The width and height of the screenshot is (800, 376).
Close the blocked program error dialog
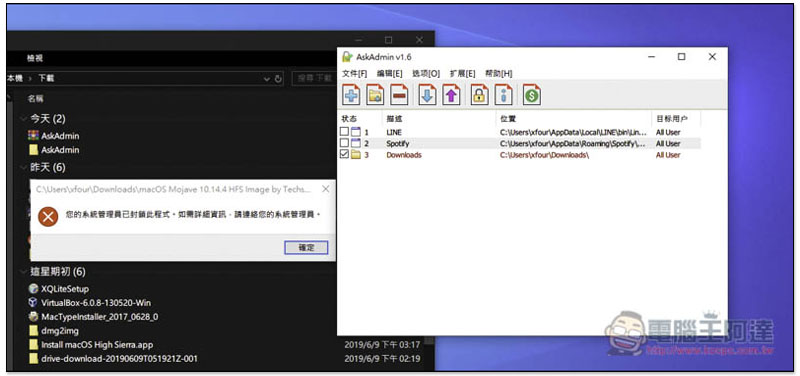tap(326, 189)
